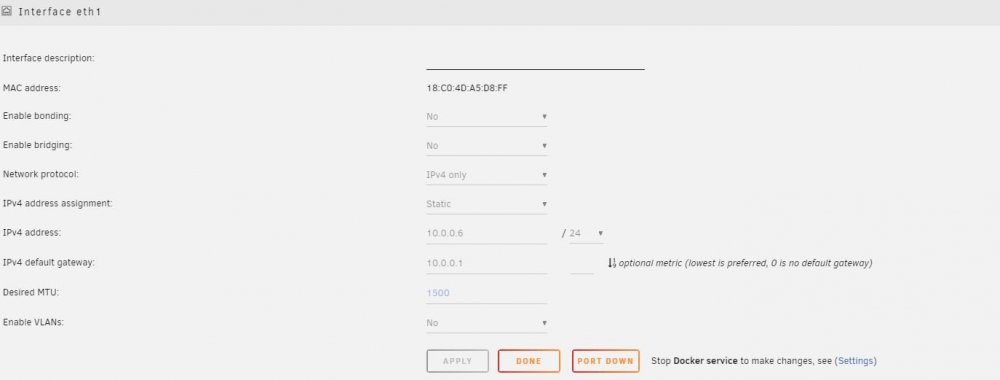Click the IPv4 default gateway label

(x=48, y=263)
